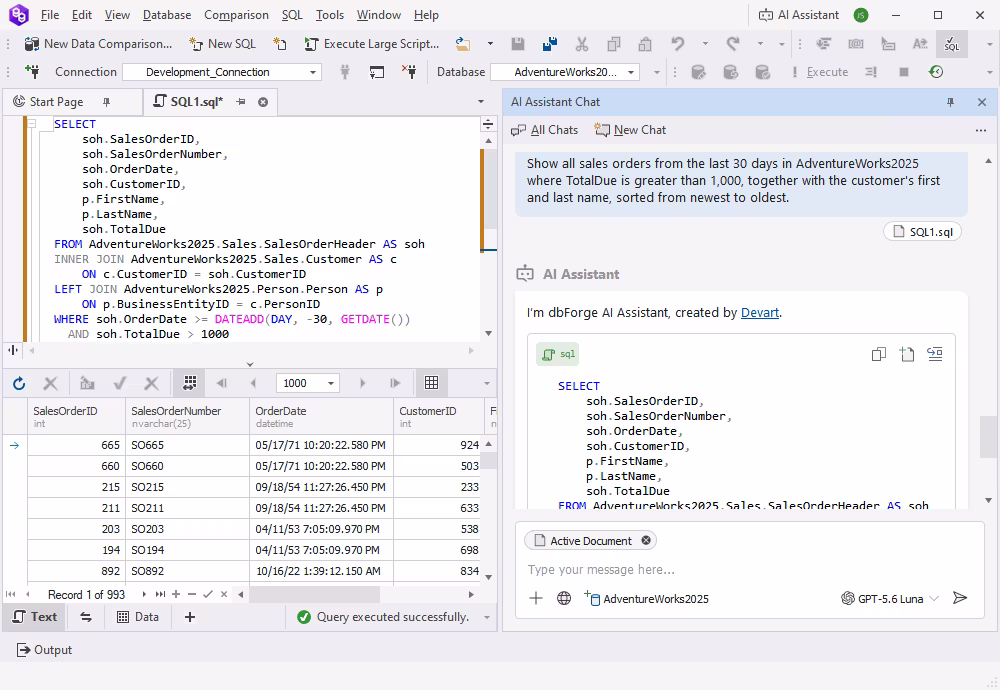The image size is (1000, 690).
Task: Click the New Data Comparison toolbar button
Action: (98, 44)
